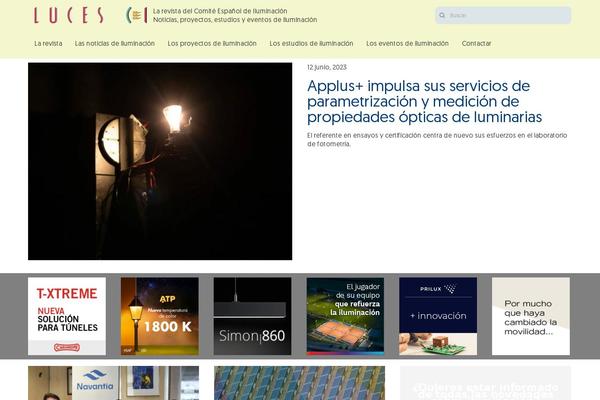Focus the Buscar search field

503,15
